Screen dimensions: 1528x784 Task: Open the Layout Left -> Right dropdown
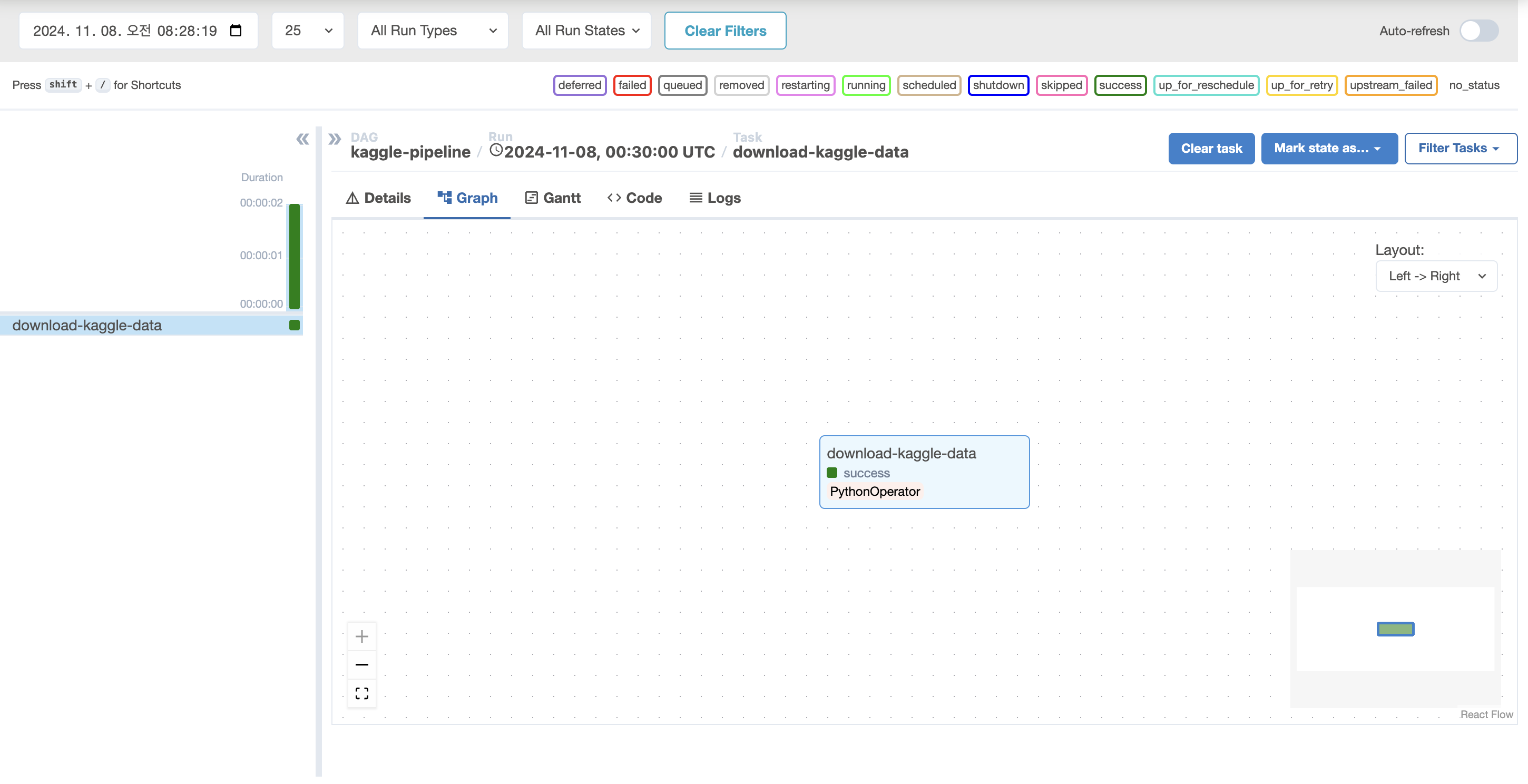point(1436,276)
